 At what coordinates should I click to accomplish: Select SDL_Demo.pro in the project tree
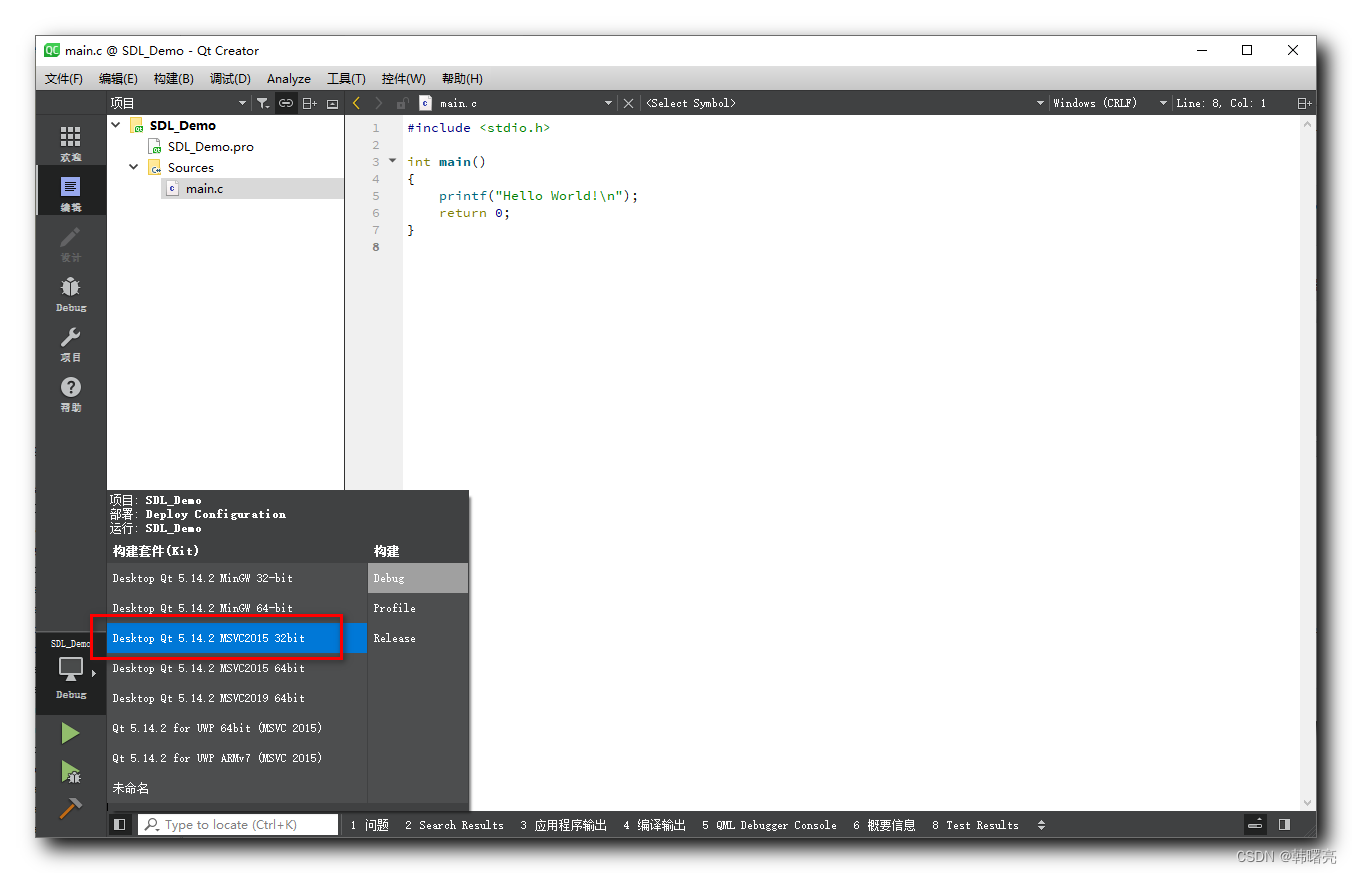[x=210, y=146]
